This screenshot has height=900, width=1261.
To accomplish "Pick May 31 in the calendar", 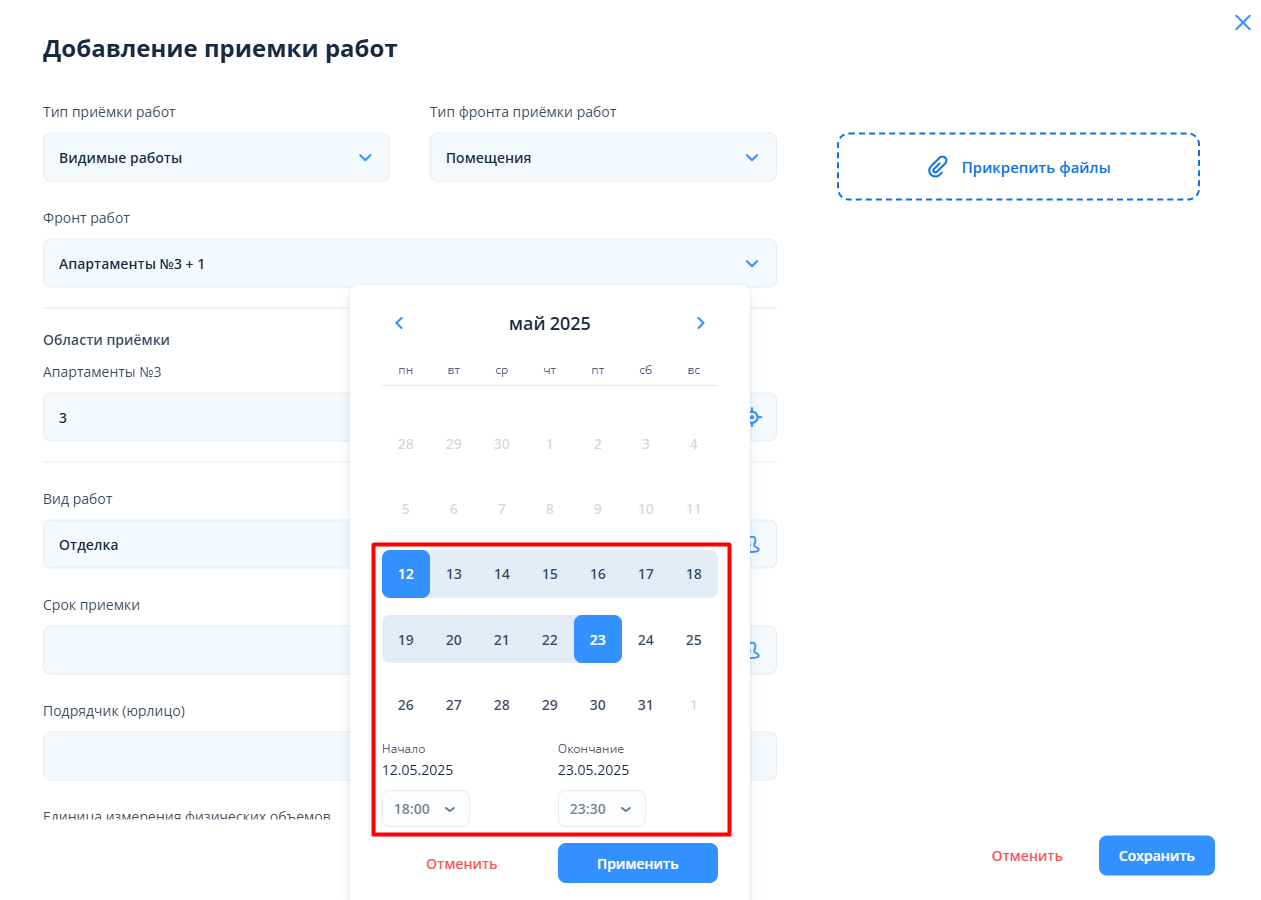I will click(x=646, y=705).
